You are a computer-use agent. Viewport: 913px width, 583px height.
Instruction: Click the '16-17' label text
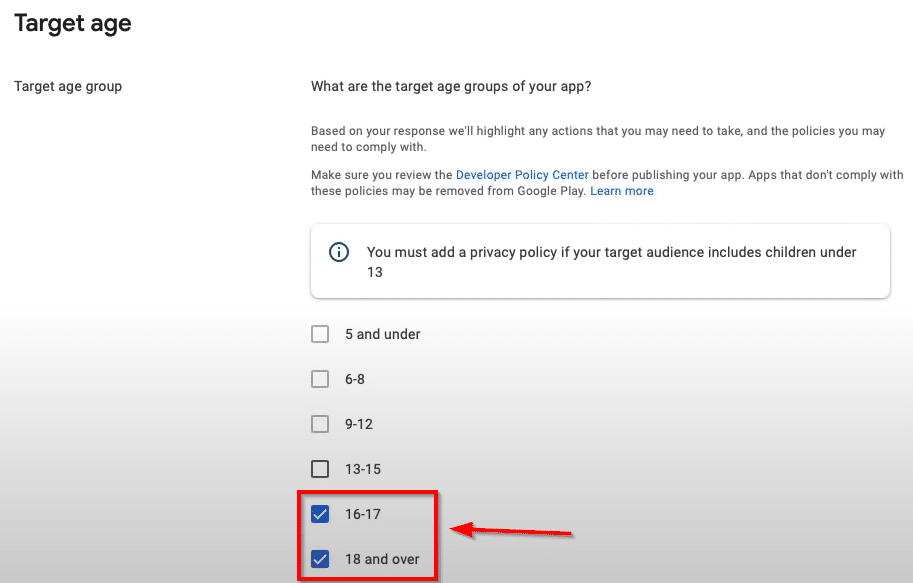tap(363, 514)
